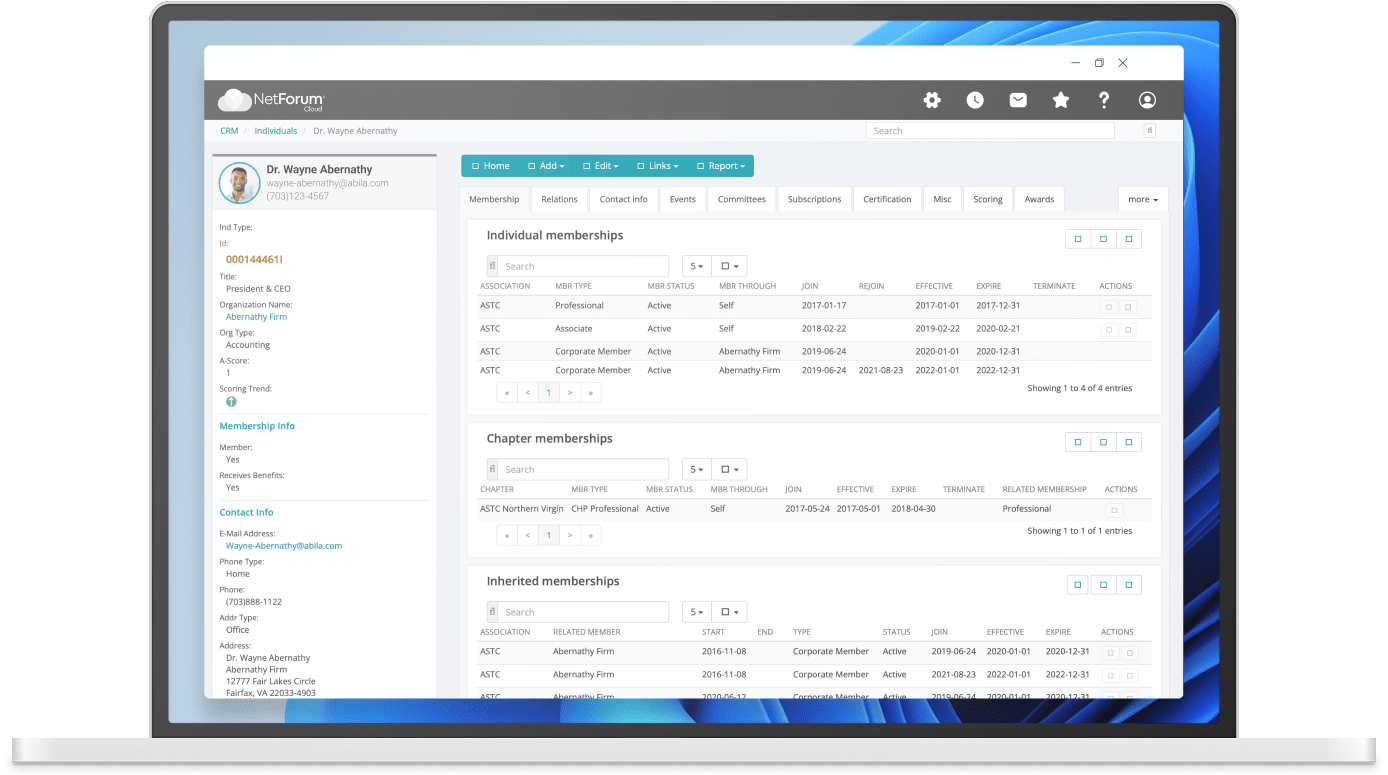The width and height of the screenshot is (1388, 775).
Task: Sort Individual memberships by EXPIRE column
Action: tap(989, 286)
